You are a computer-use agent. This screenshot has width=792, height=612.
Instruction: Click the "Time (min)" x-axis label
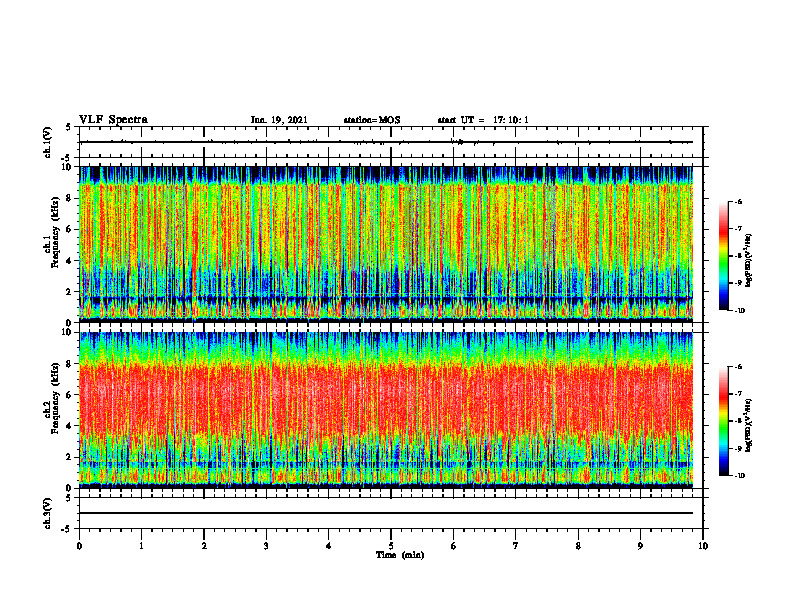tap(400, 555)
